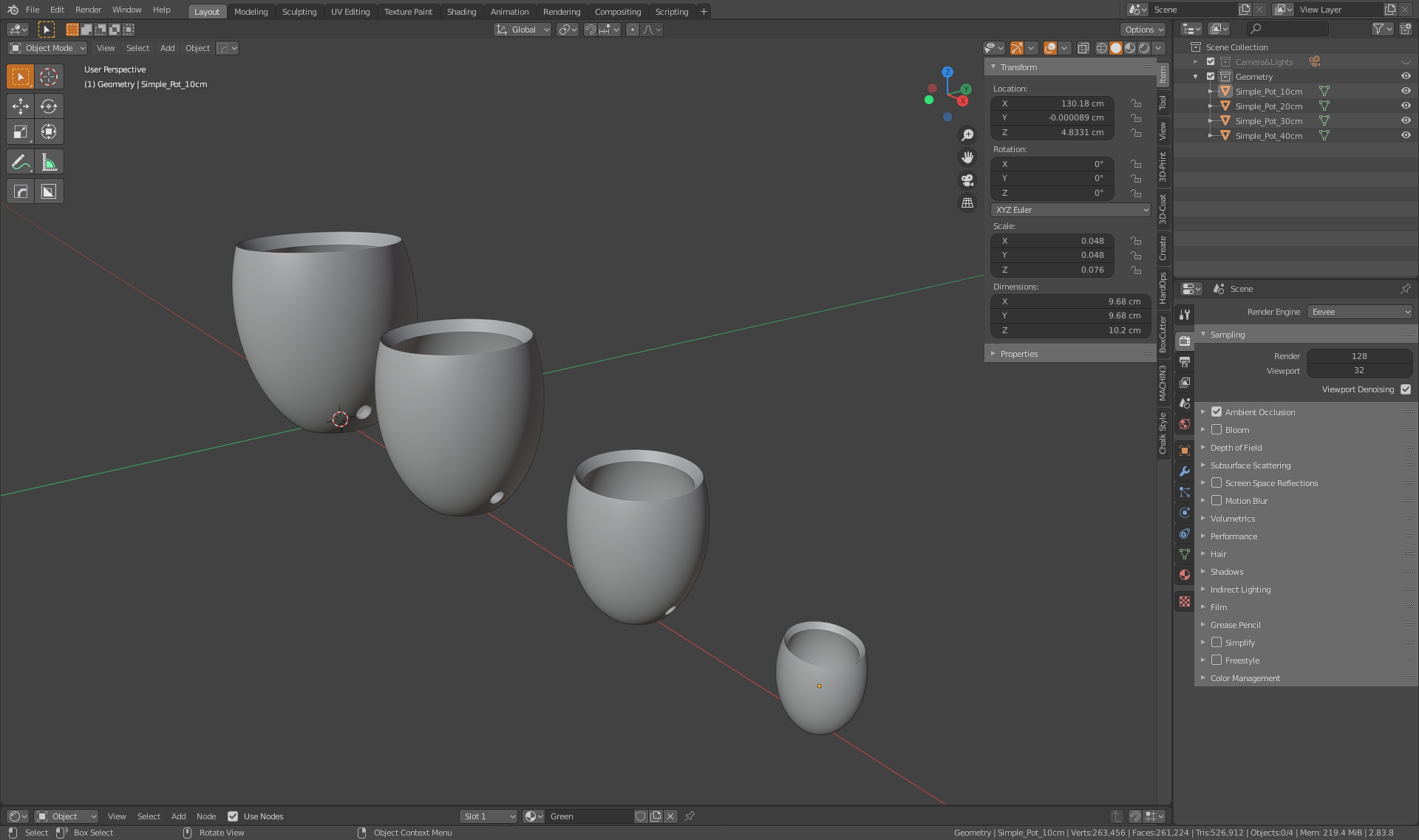Click the Render samples field showing 128
Viewport: 1419px width, 840px height.
[x=1358, y=356]
